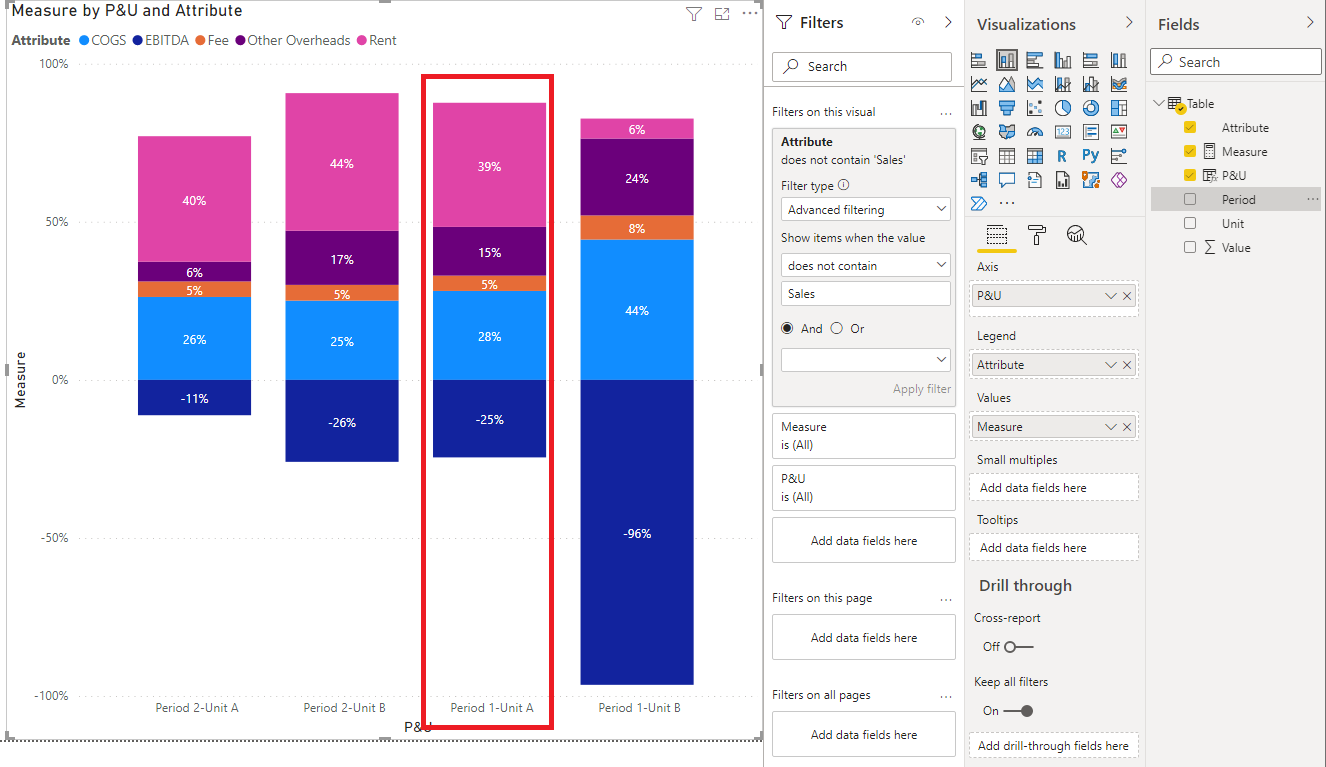Select the Power Apps visual

coord(1119,180)
